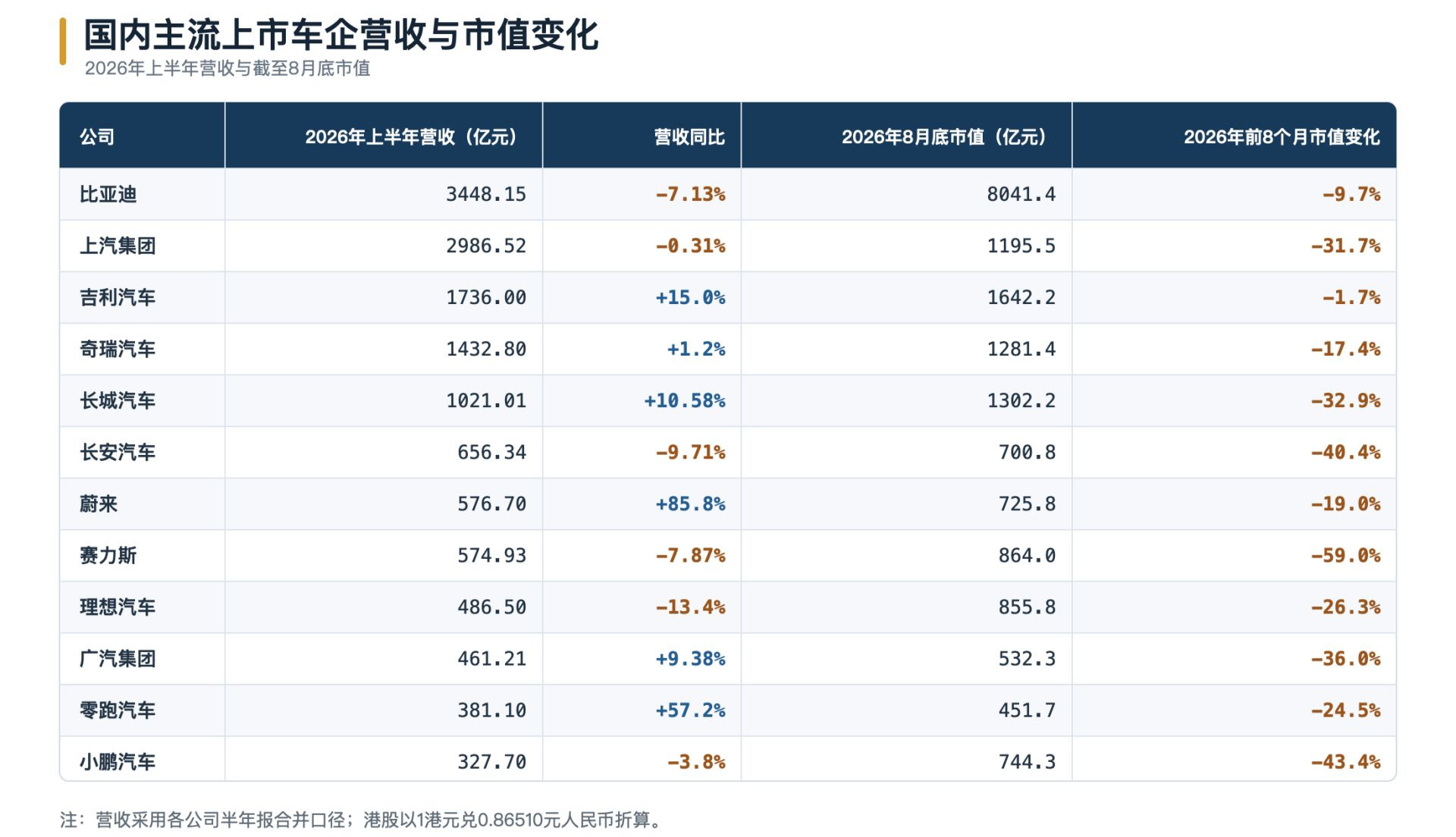Select the company name 比亚迪
The image size is (1456, 837).
click(x=108, y=194)
